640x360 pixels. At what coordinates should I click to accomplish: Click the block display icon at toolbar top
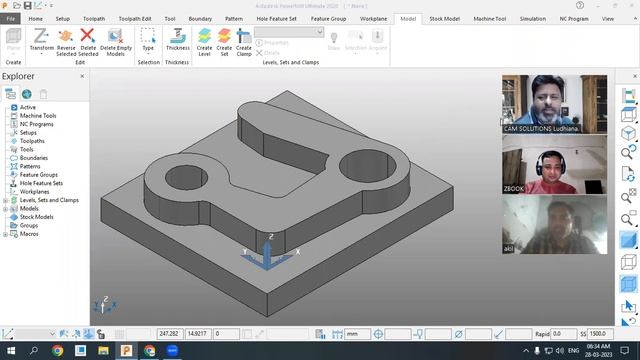(x=628, y=96)
